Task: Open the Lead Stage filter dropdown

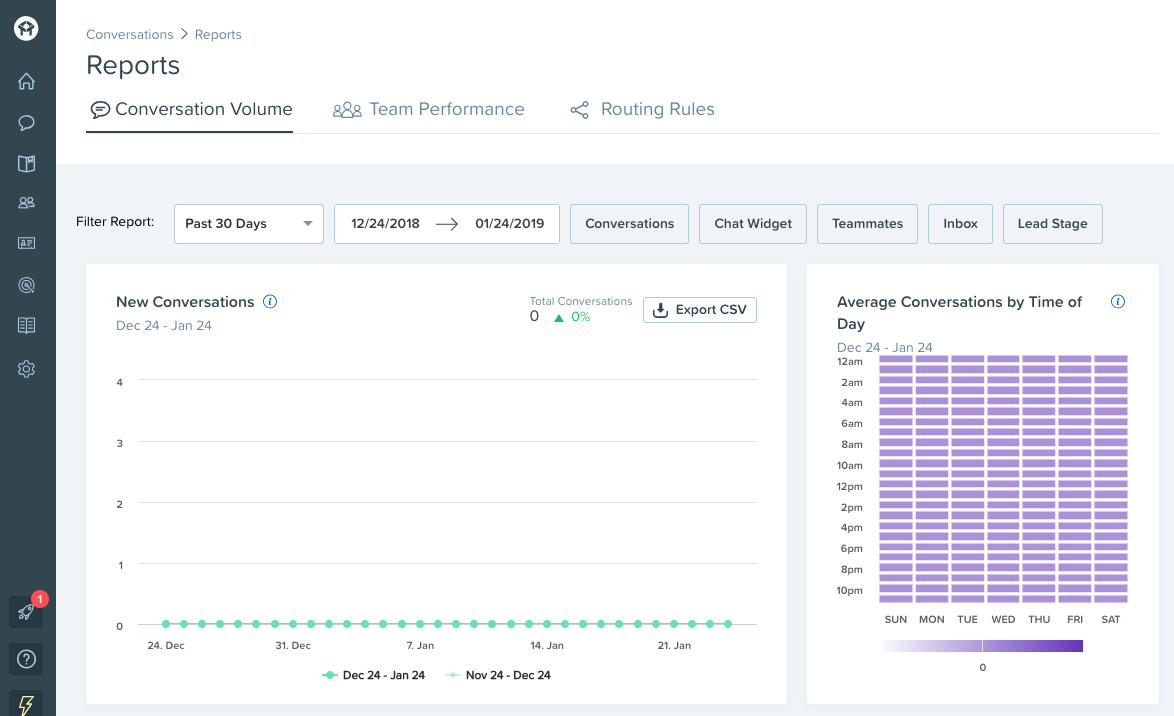Action: click(1052, 224)
